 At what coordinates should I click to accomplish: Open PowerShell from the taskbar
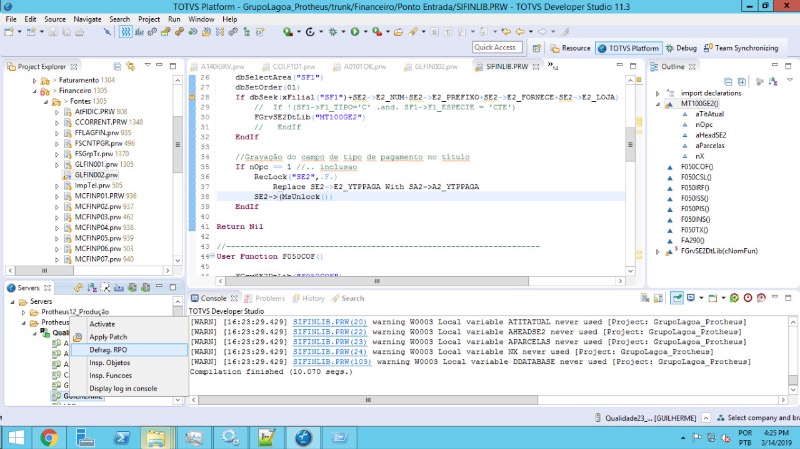click(x=121, y=438)
